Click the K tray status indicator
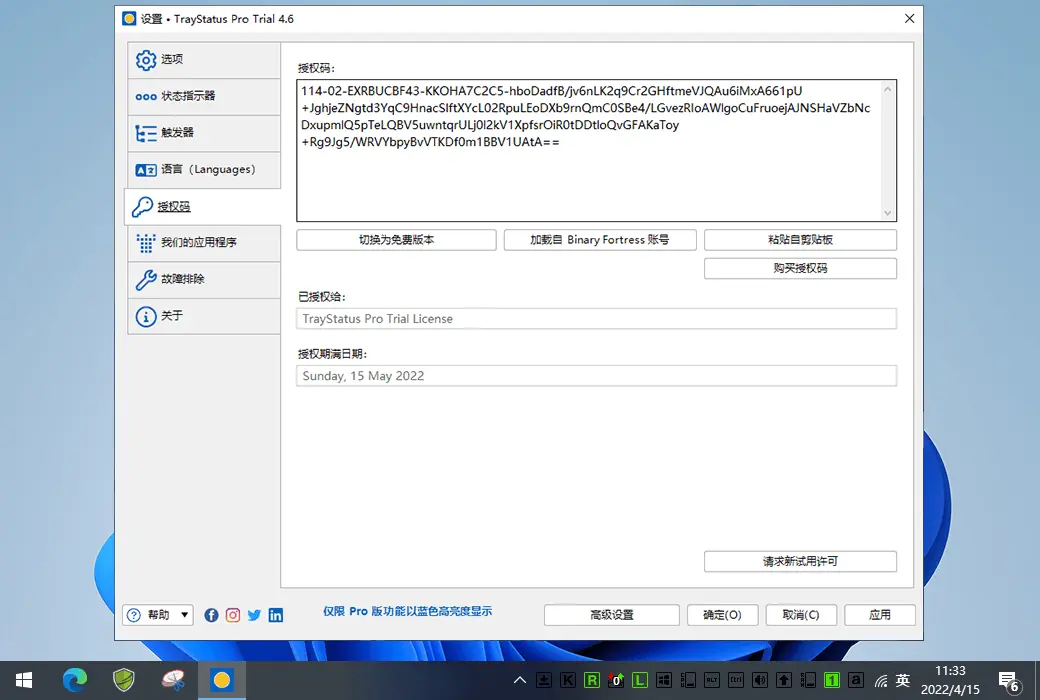This screenshot has width=1040, height=700. coord(568,680)
